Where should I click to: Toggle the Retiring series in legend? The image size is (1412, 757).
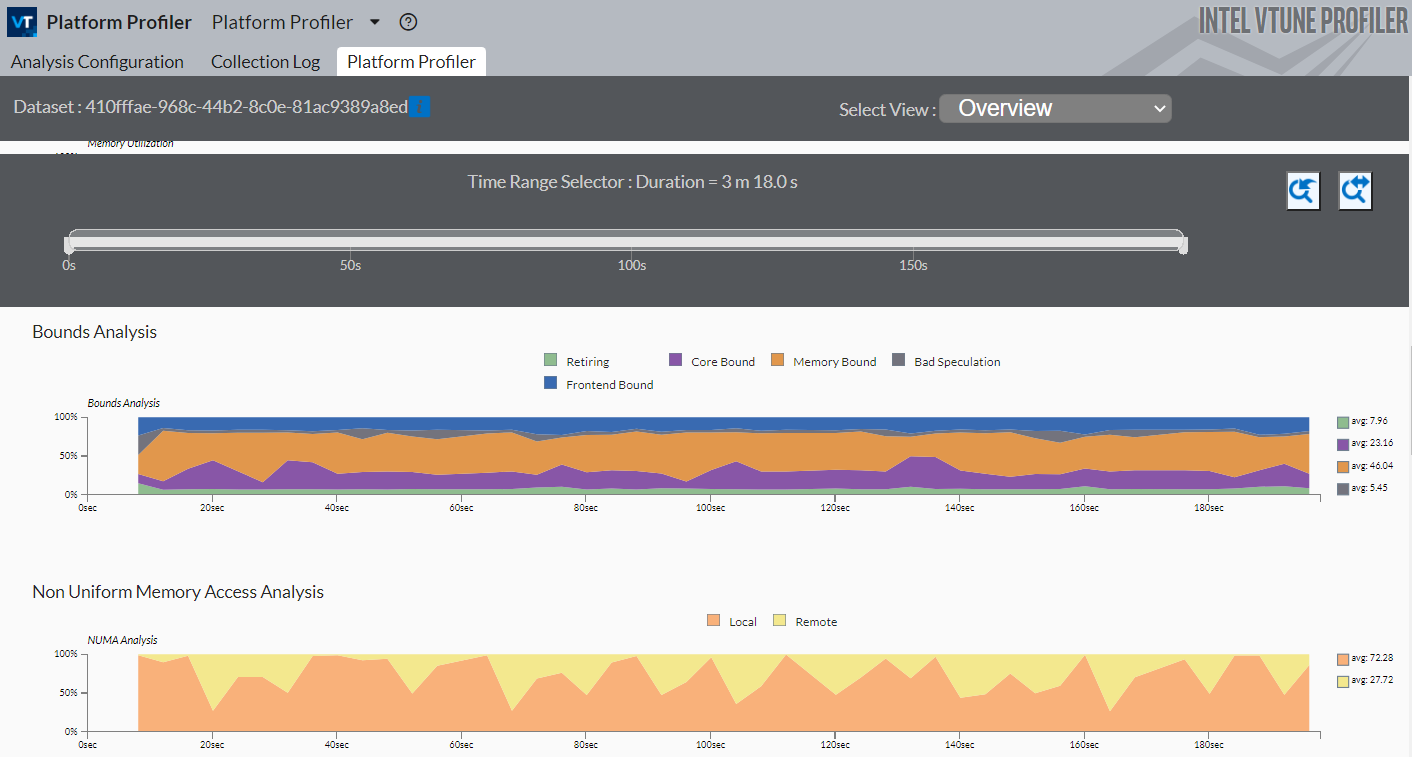click(x=587, y=362)
